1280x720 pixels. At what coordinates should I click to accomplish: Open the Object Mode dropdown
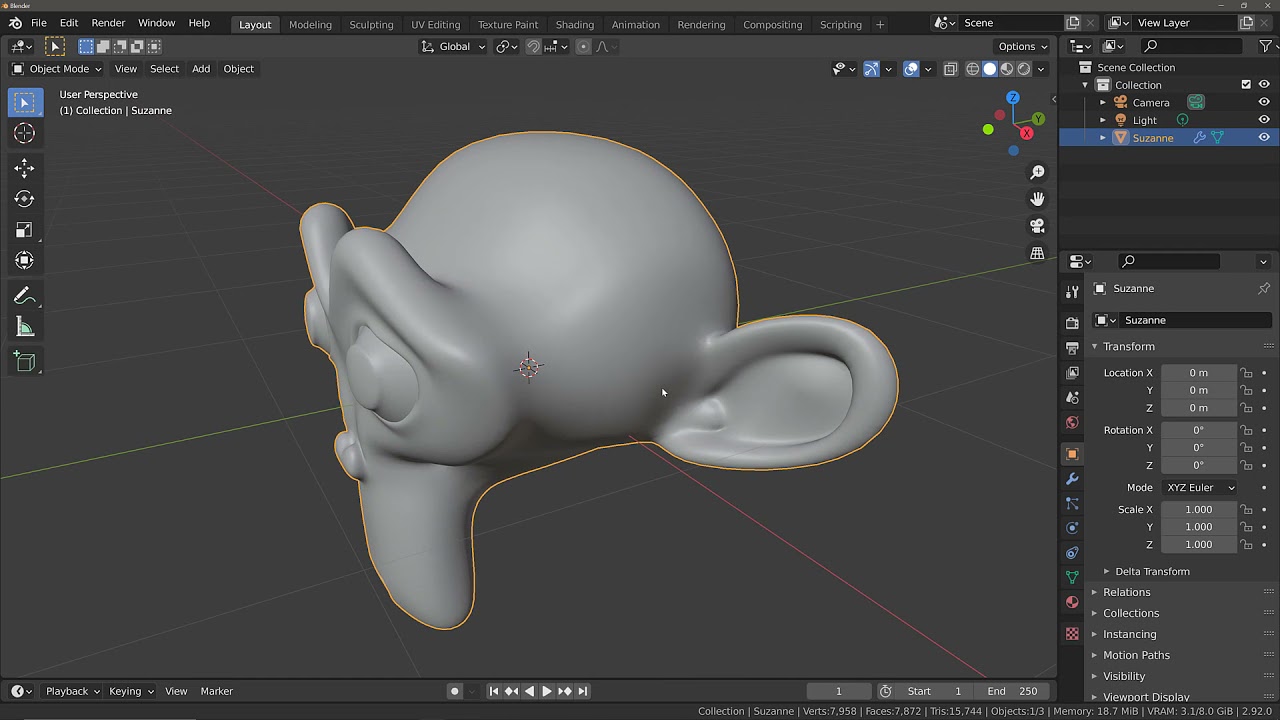56,68
